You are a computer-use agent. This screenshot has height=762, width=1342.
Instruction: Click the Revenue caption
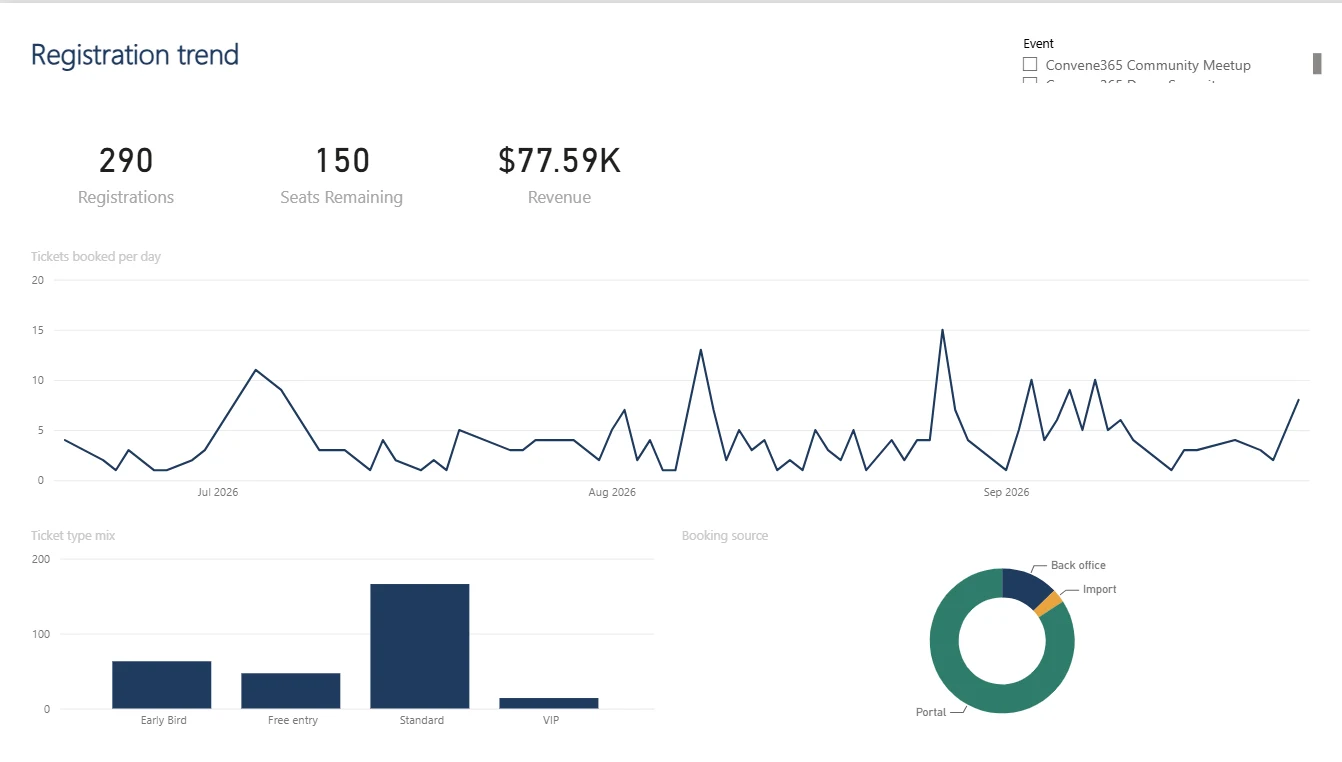tap(559, 198)
